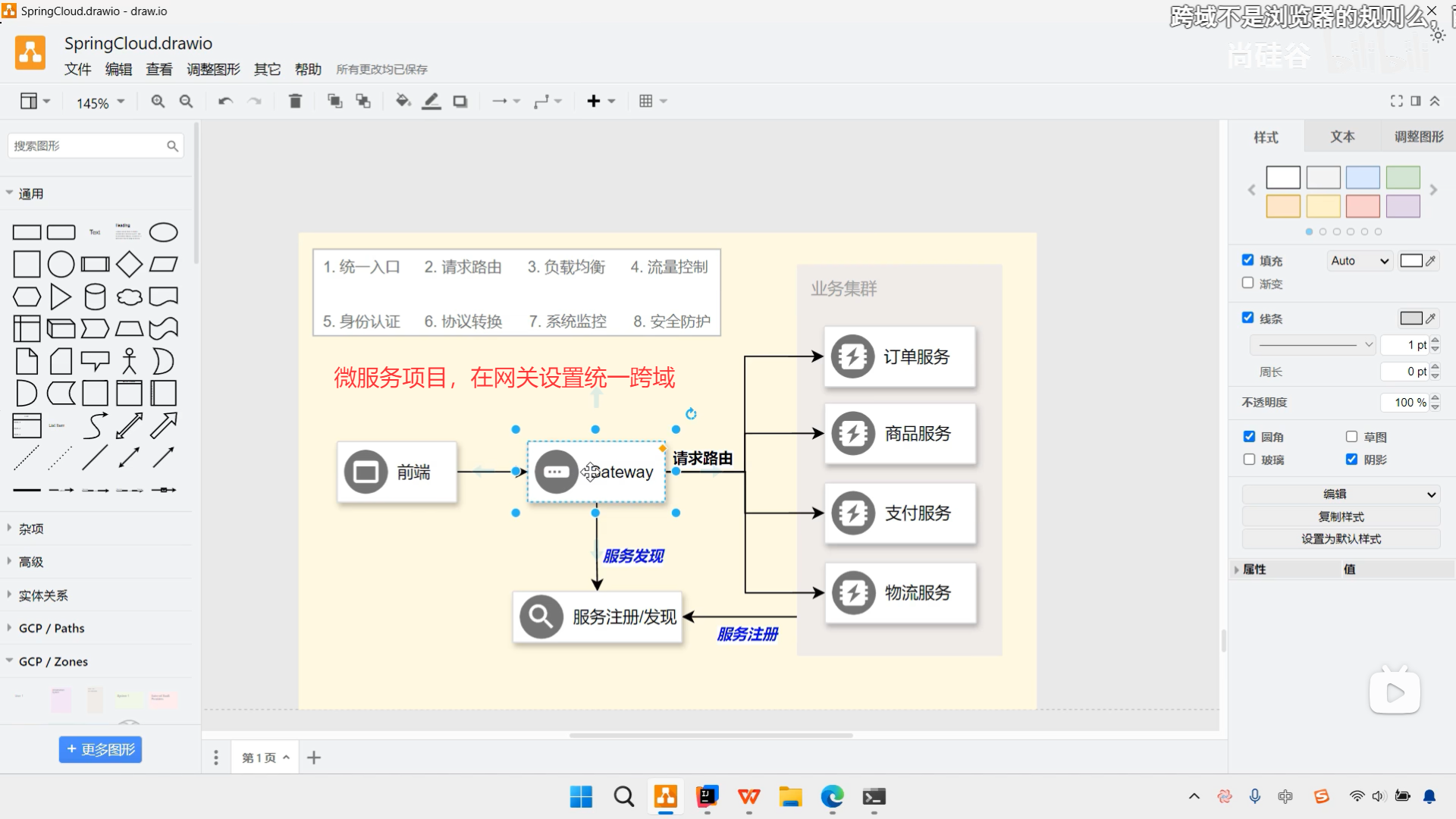The width and height of the screenshot is (1456, 819).
Task: Switch to the 文本 tab
Action: point(1341,136)
